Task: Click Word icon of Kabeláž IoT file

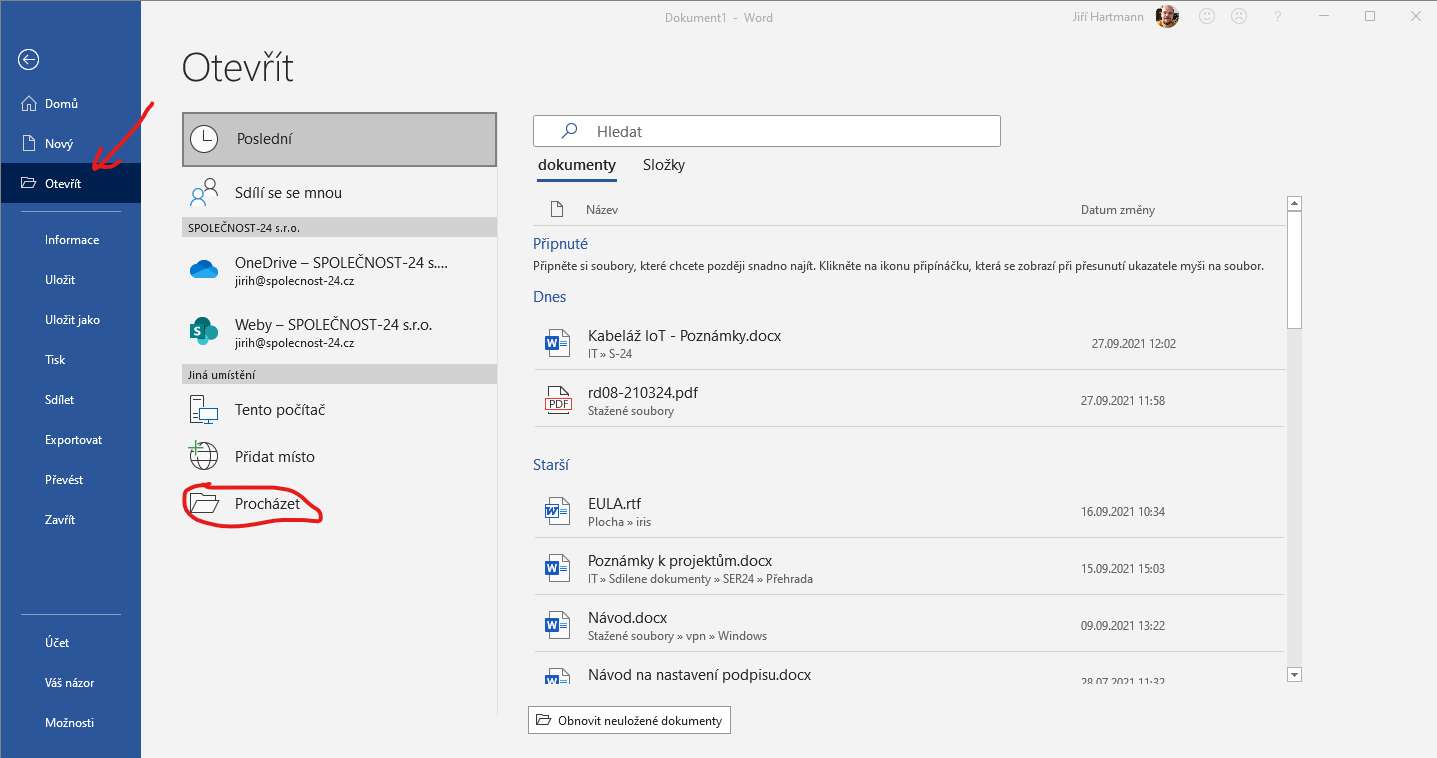Action: pyautogui.click(x=556, y=343)
